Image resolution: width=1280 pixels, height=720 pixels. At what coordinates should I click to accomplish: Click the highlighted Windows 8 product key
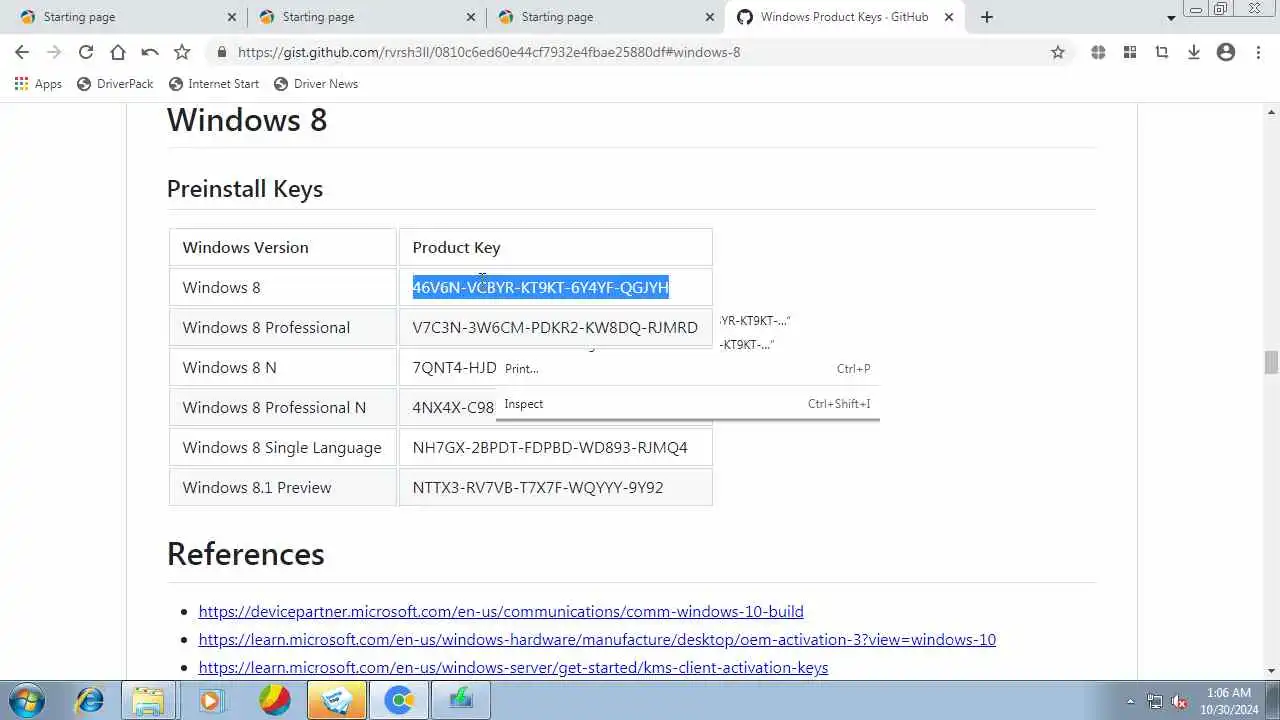click(x=541, y=287)
